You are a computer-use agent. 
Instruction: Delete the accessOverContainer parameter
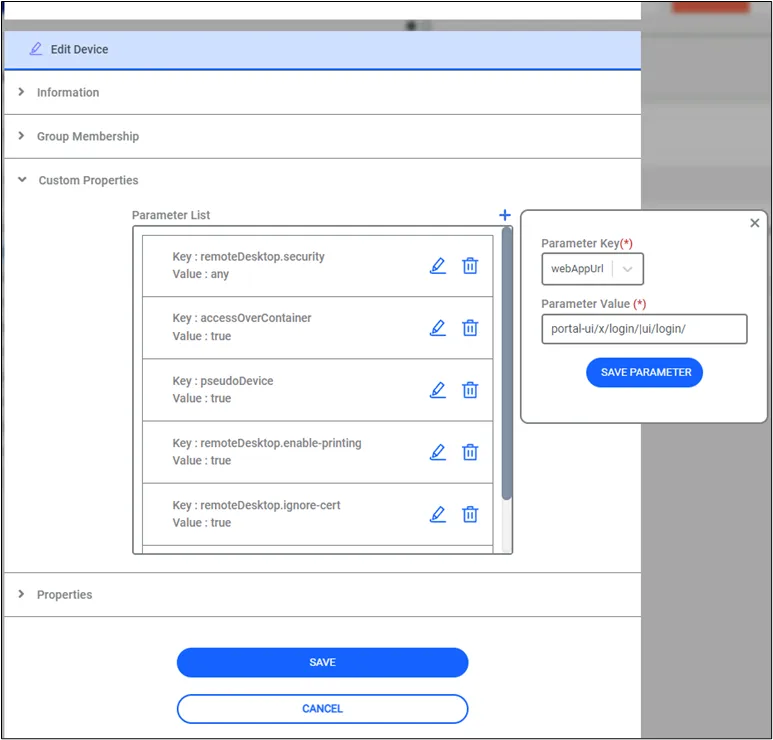click(x=470, y=328)
